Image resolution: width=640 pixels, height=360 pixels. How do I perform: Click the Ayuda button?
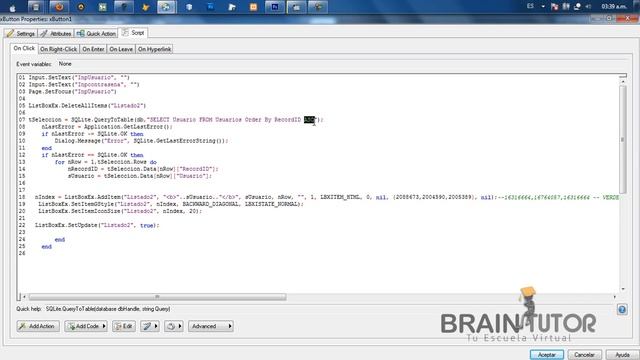622,355
